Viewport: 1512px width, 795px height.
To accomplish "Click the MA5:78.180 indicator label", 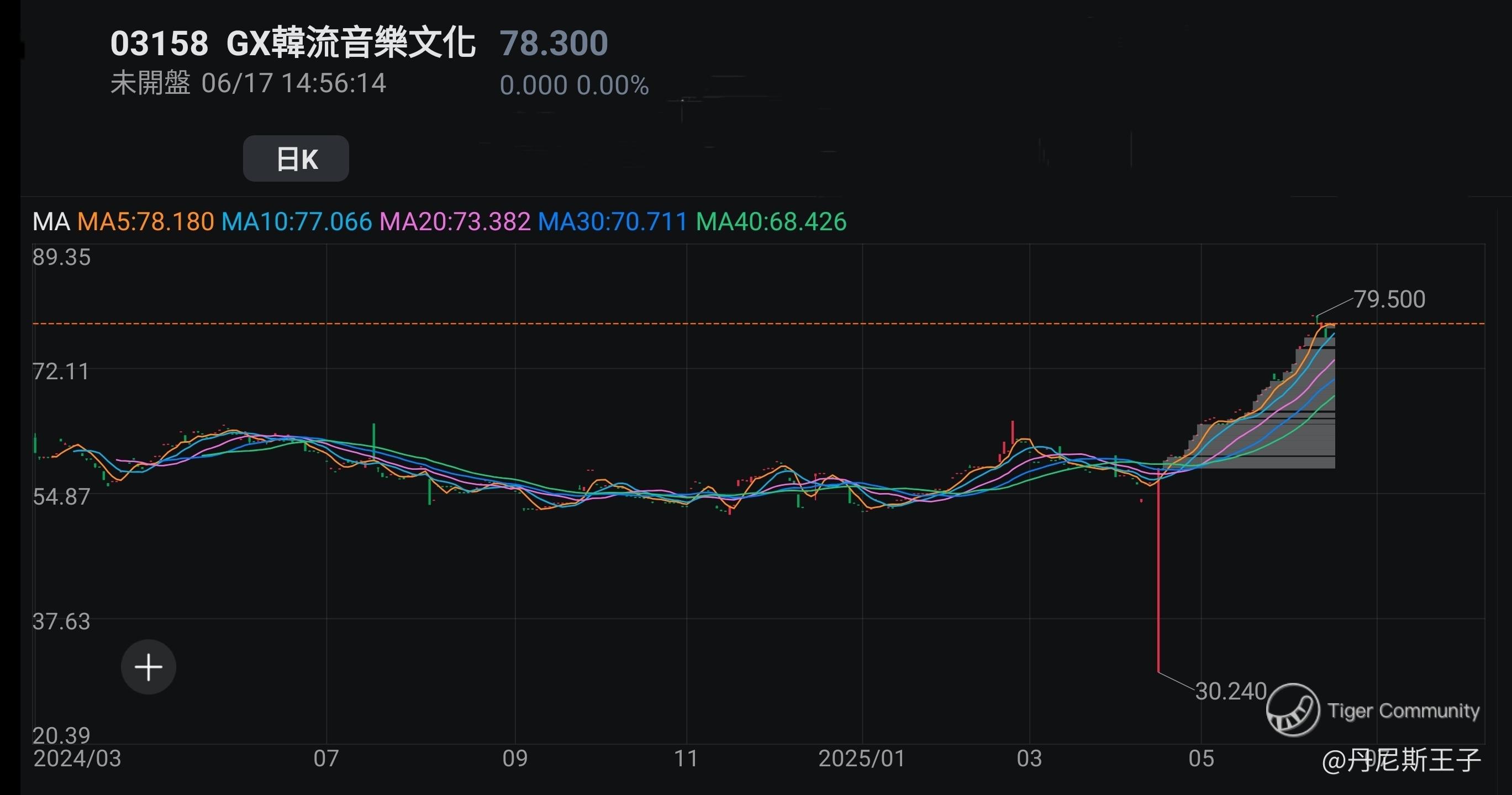I will [146, 222].
